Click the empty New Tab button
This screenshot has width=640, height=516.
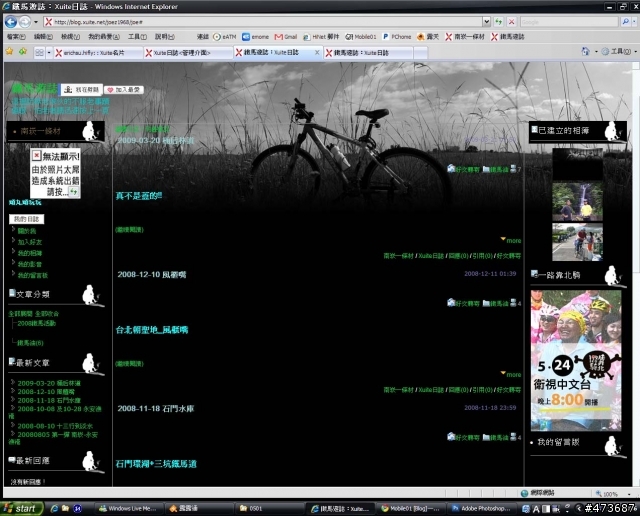[421, 53]
